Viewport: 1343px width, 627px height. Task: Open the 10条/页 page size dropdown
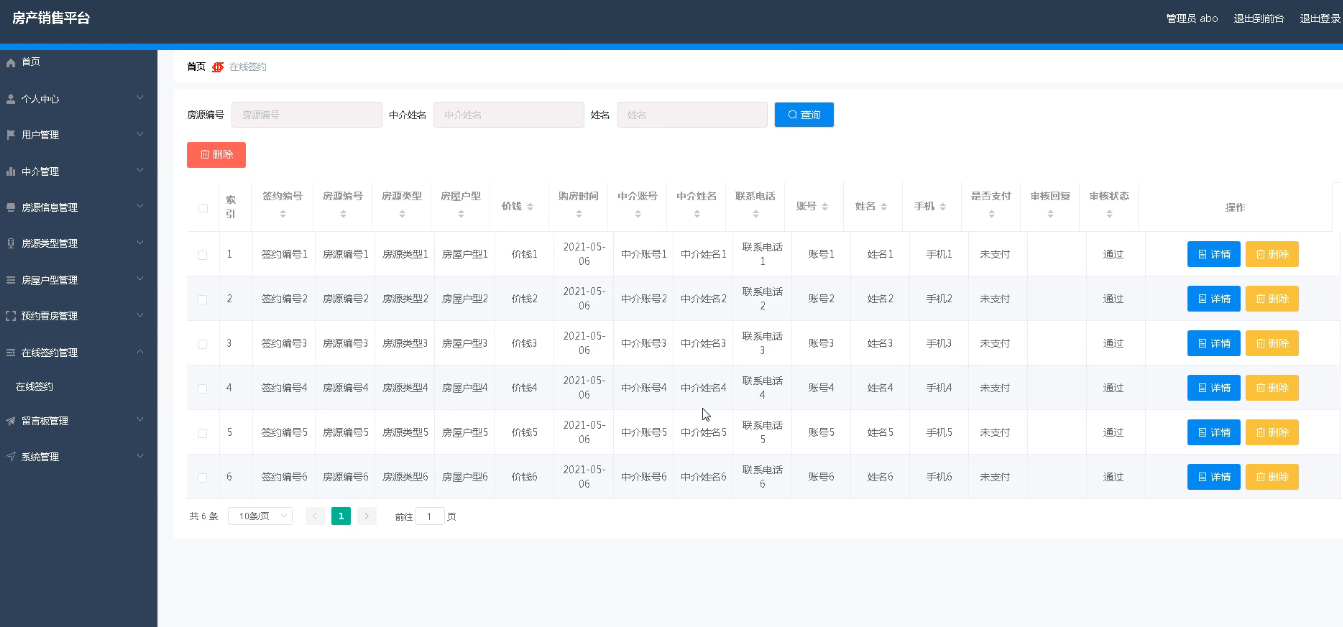pyautogui.click(x=260, y=516)
